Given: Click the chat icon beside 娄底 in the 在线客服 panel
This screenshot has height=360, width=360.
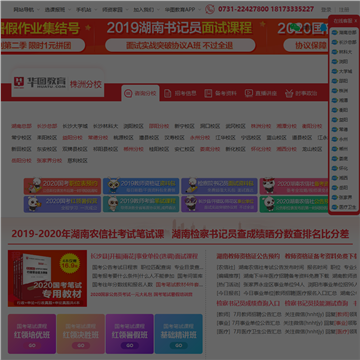Looking at the screenshot, I should [x=335, y=159].
